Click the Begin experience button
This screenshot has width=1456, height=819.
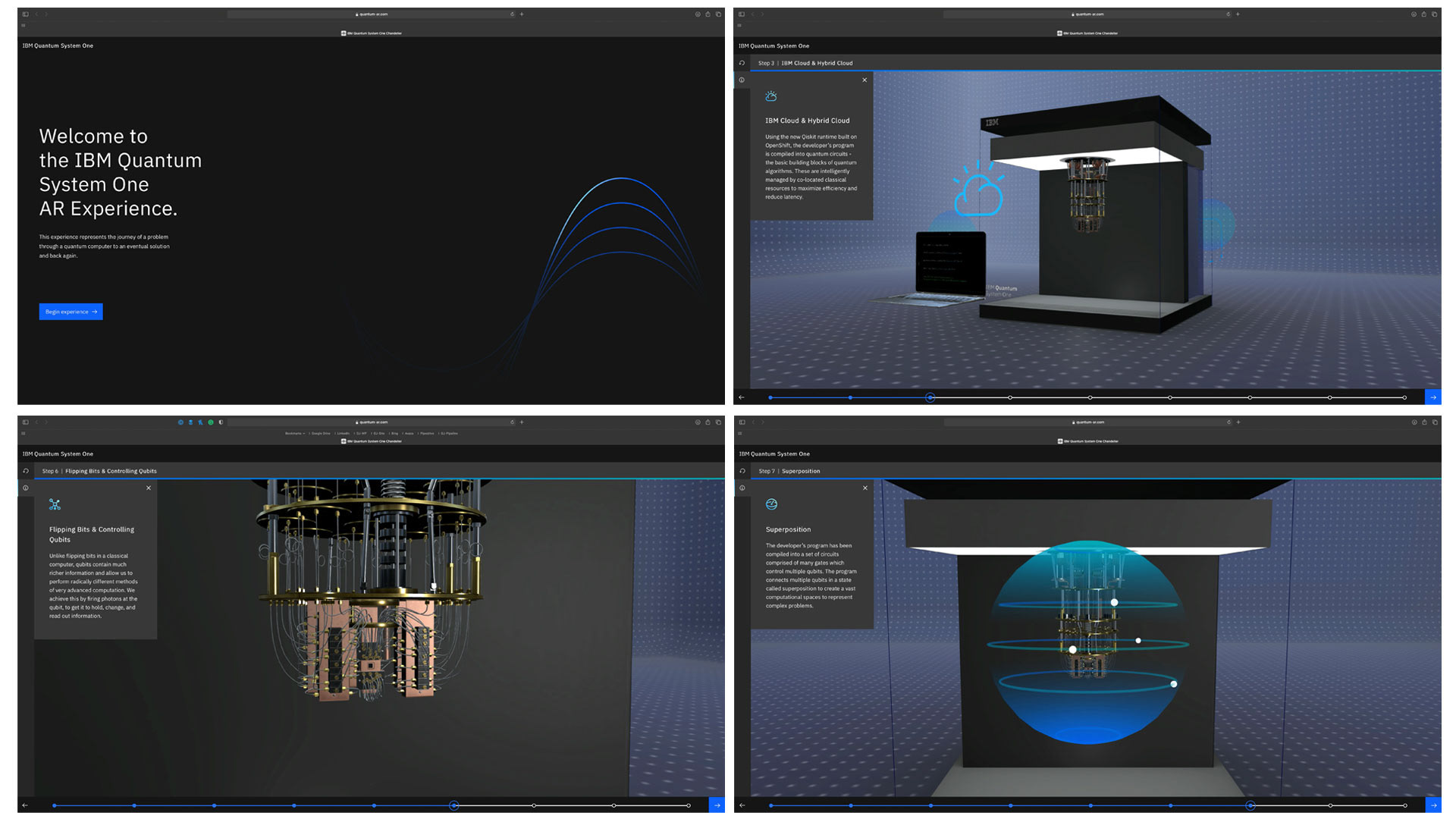(71, 312)
